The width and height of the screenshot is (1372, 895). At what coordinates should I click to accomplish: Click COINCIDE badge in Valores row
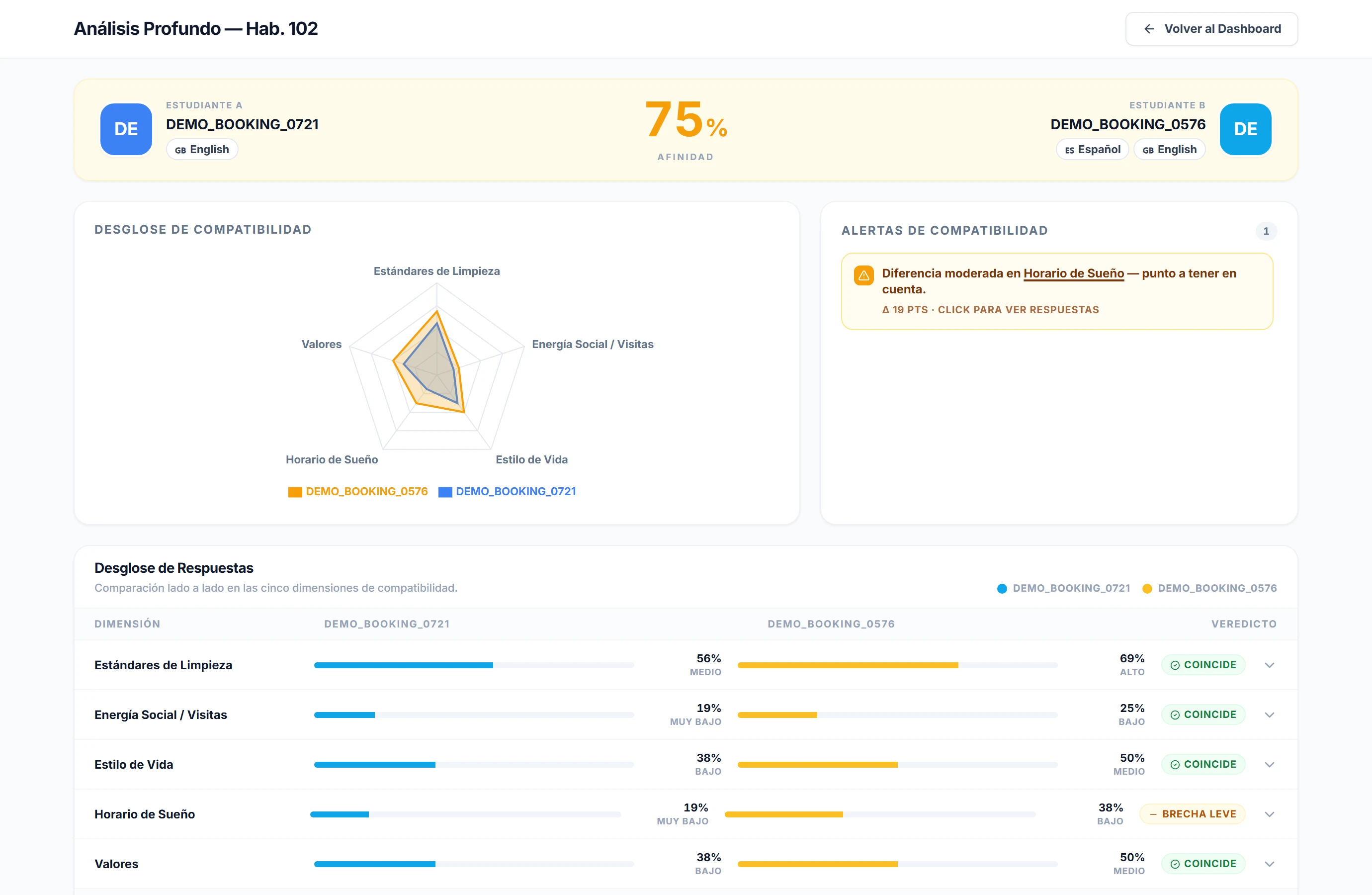[x=1203, y=864]
